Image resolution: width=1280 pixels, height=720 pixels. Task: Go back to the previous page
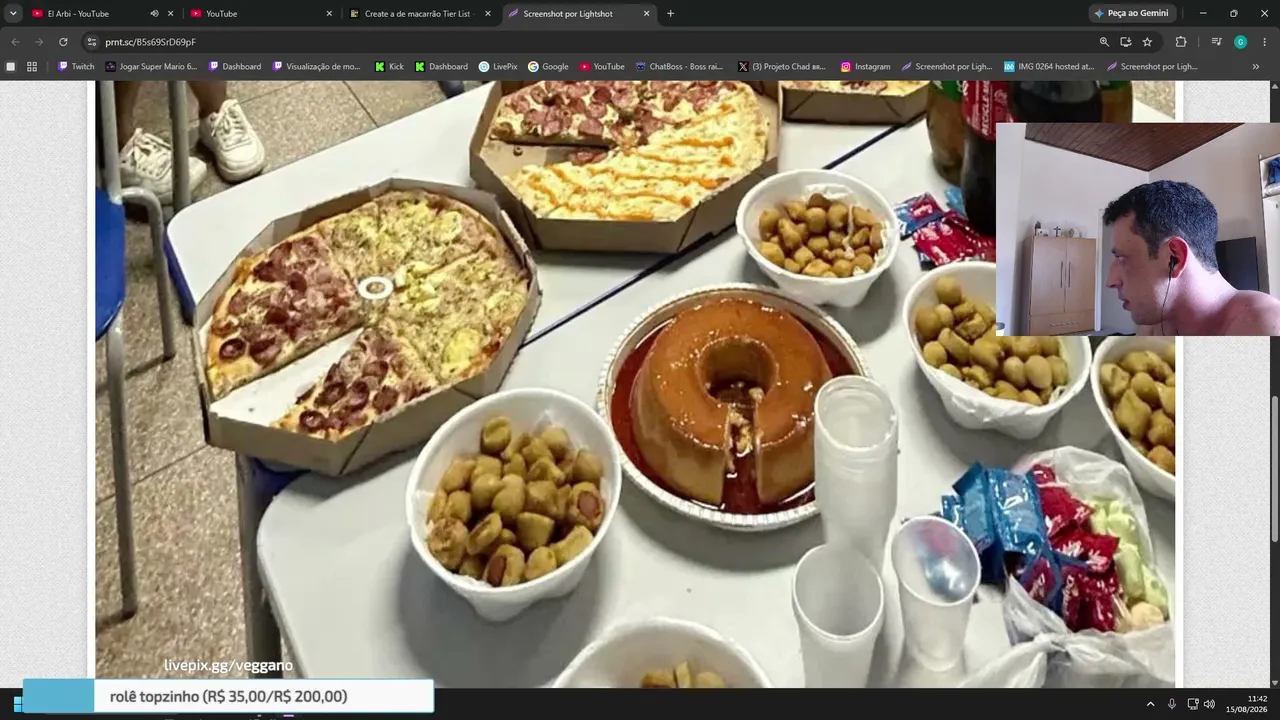[x=15, y=42]
